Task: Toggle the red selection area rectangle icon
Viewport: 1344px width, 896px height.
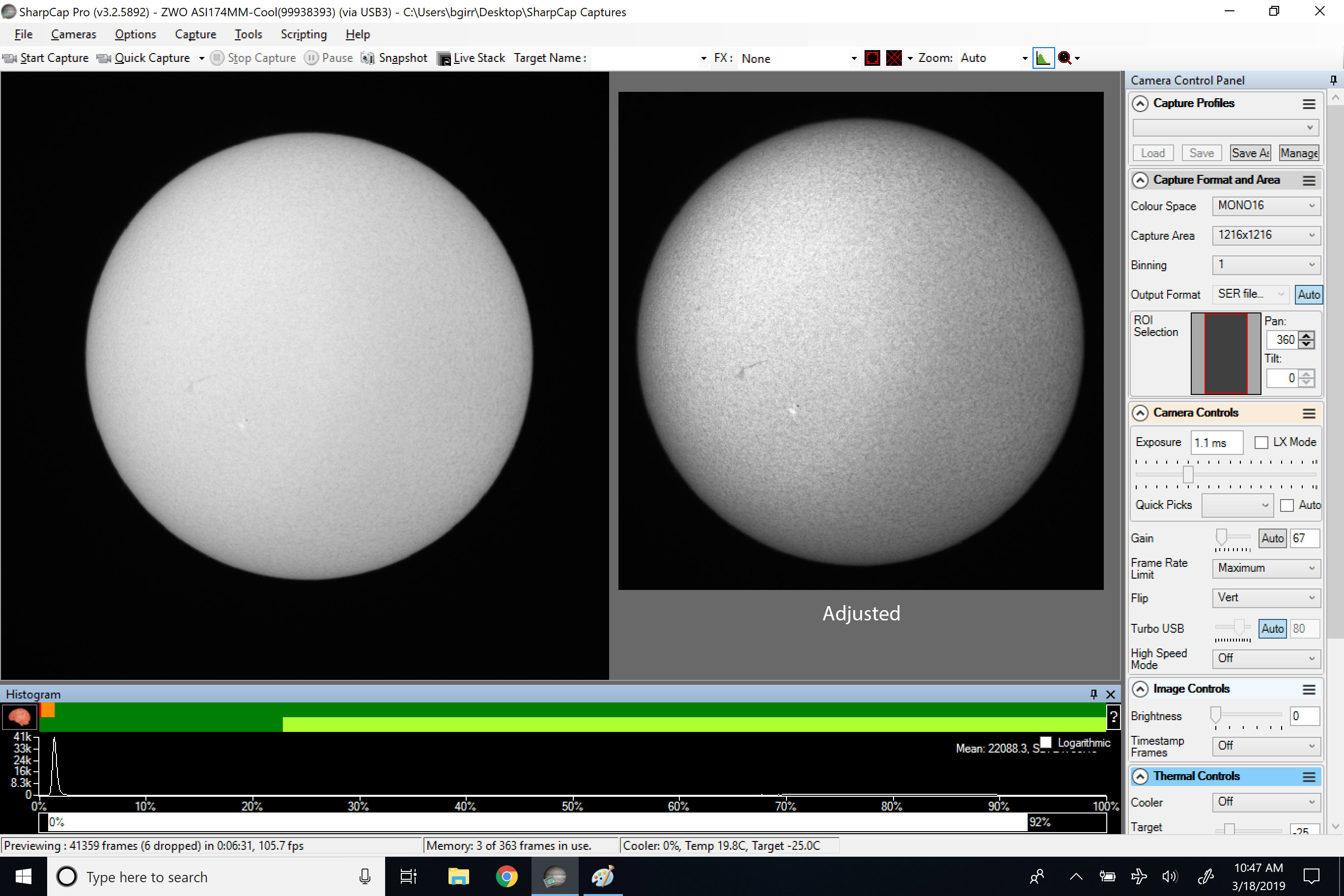Action: 872,58
